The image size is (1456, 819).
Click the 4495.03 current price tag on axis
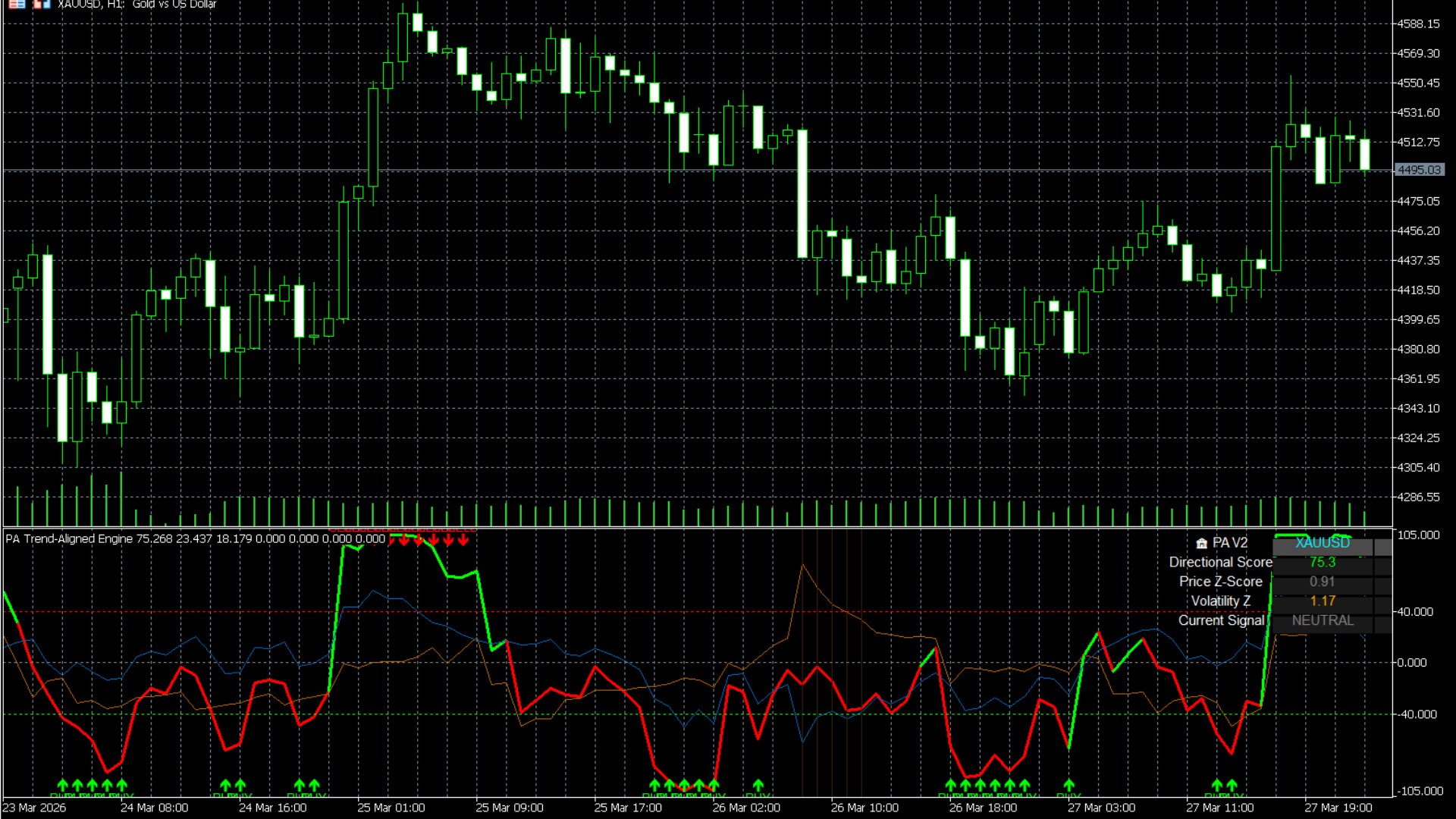pyautogui.click(x=1418, y=170)
